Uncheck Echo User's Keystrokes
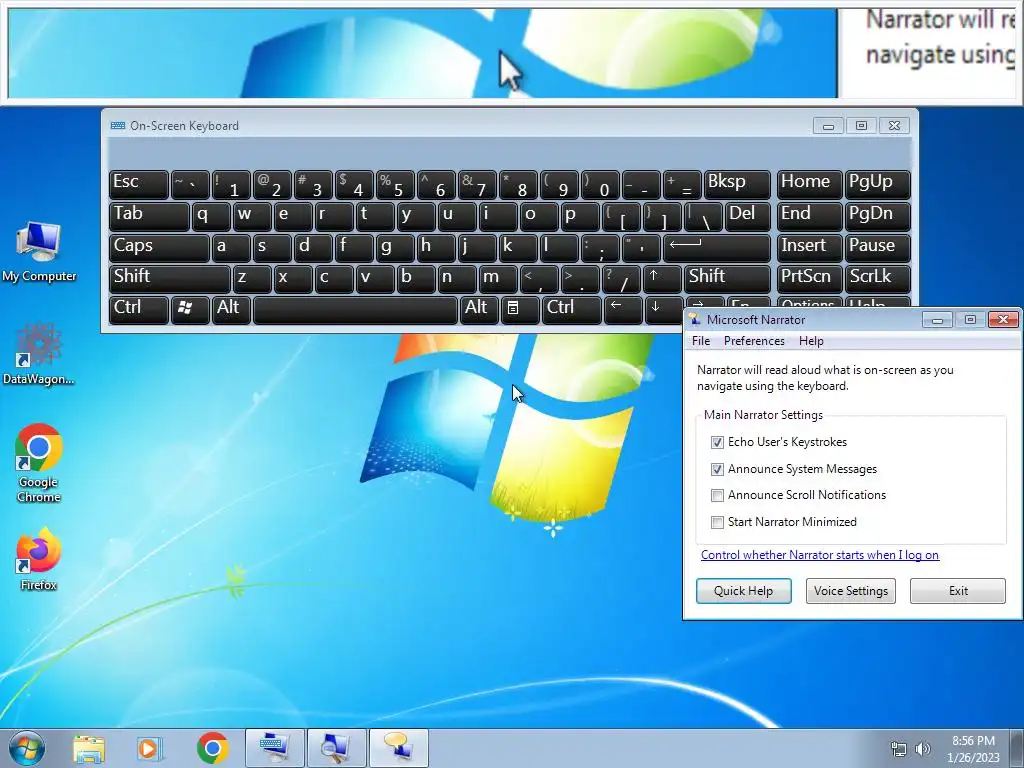 [x=717, y=442]
